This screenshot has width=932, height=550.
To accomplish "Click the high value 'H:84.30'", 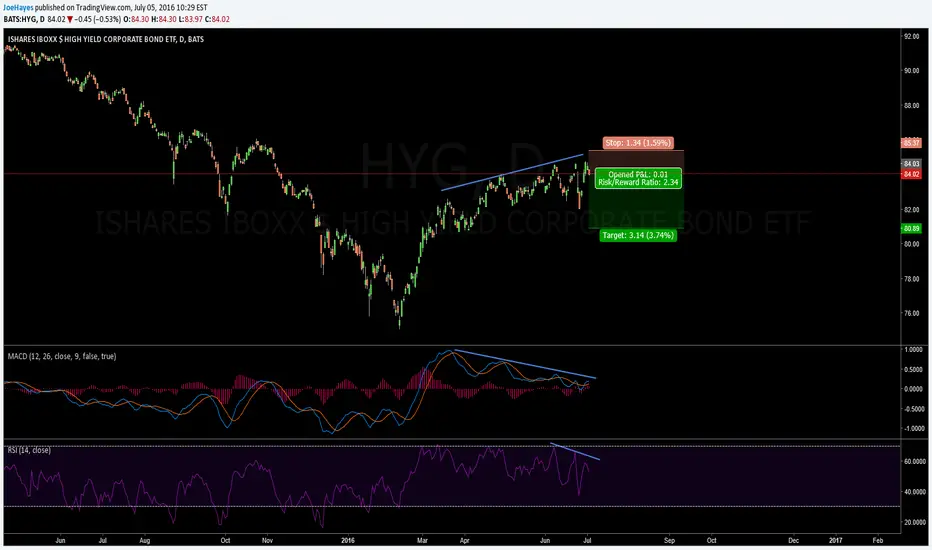I will [163, 19].
